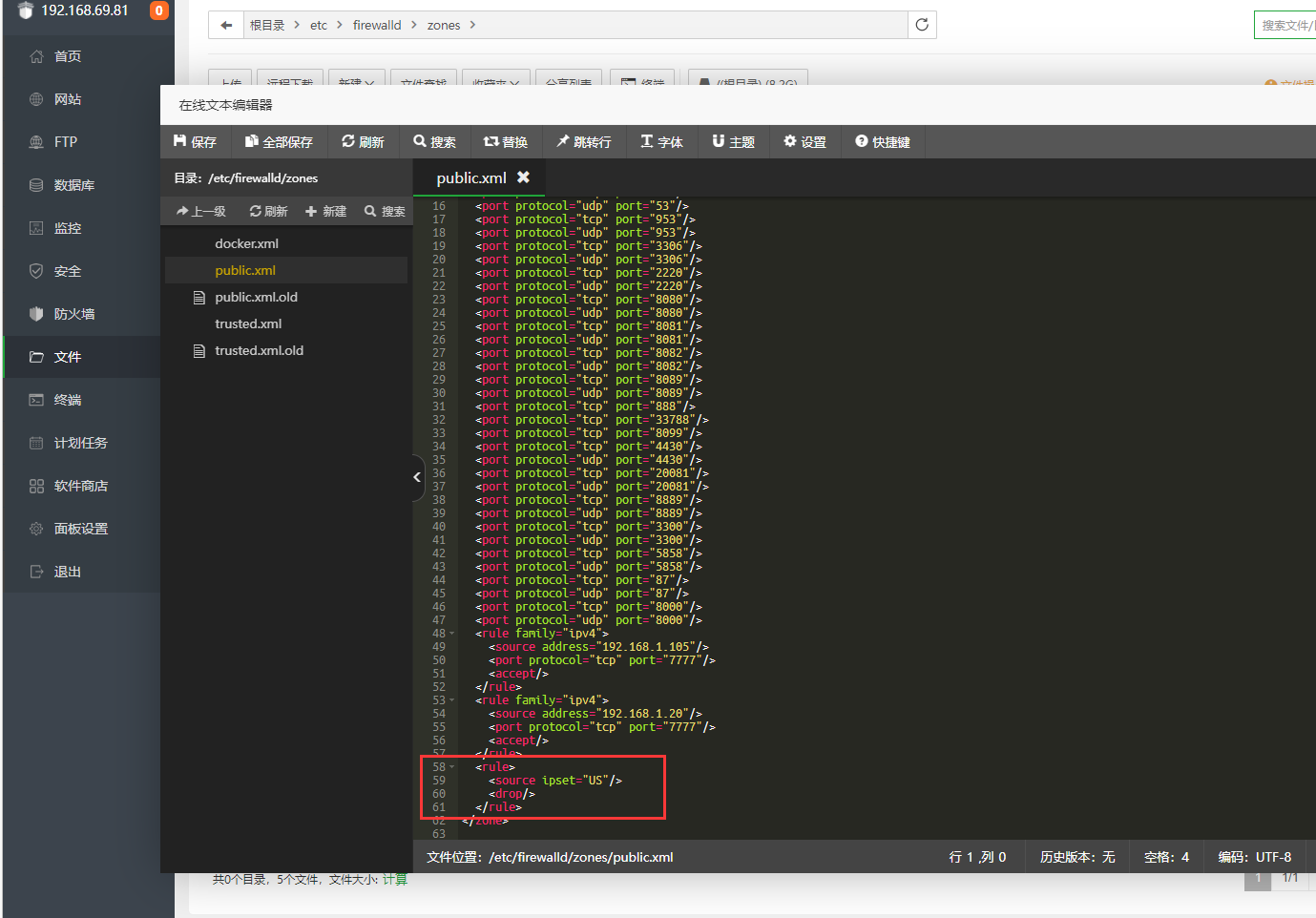The image size is (1316, 918).
Task: Navigate to zones breadcrumb
Action: click(444, 25)
